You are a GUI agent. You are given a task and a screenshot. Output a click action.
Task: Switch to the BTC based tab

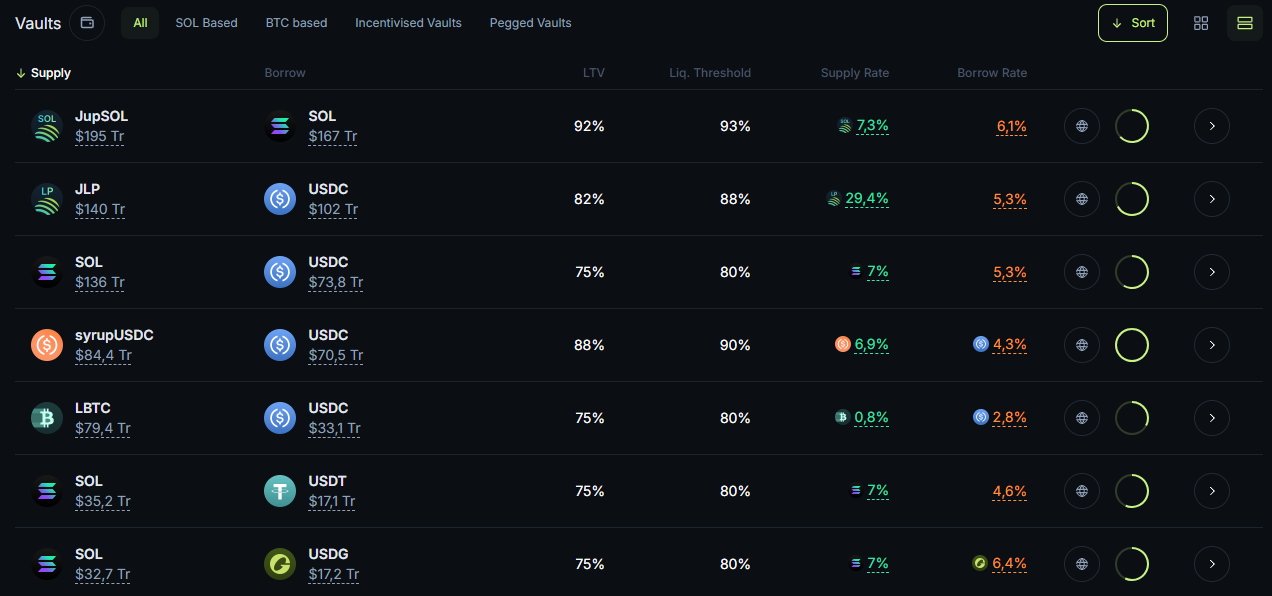pos(296,22)
